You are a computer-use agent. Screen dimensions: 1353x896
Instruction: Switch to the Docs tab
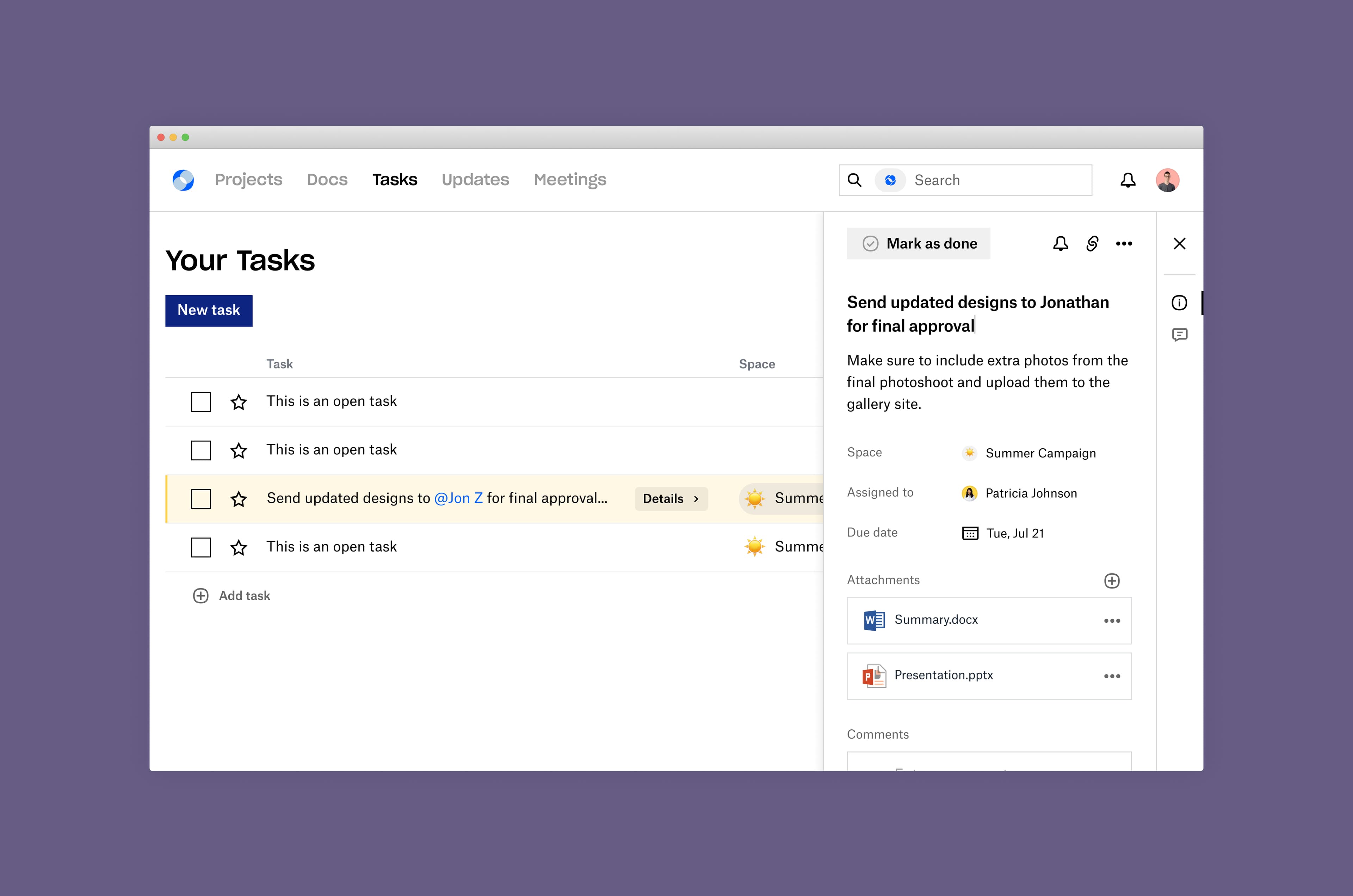(327, 180)
